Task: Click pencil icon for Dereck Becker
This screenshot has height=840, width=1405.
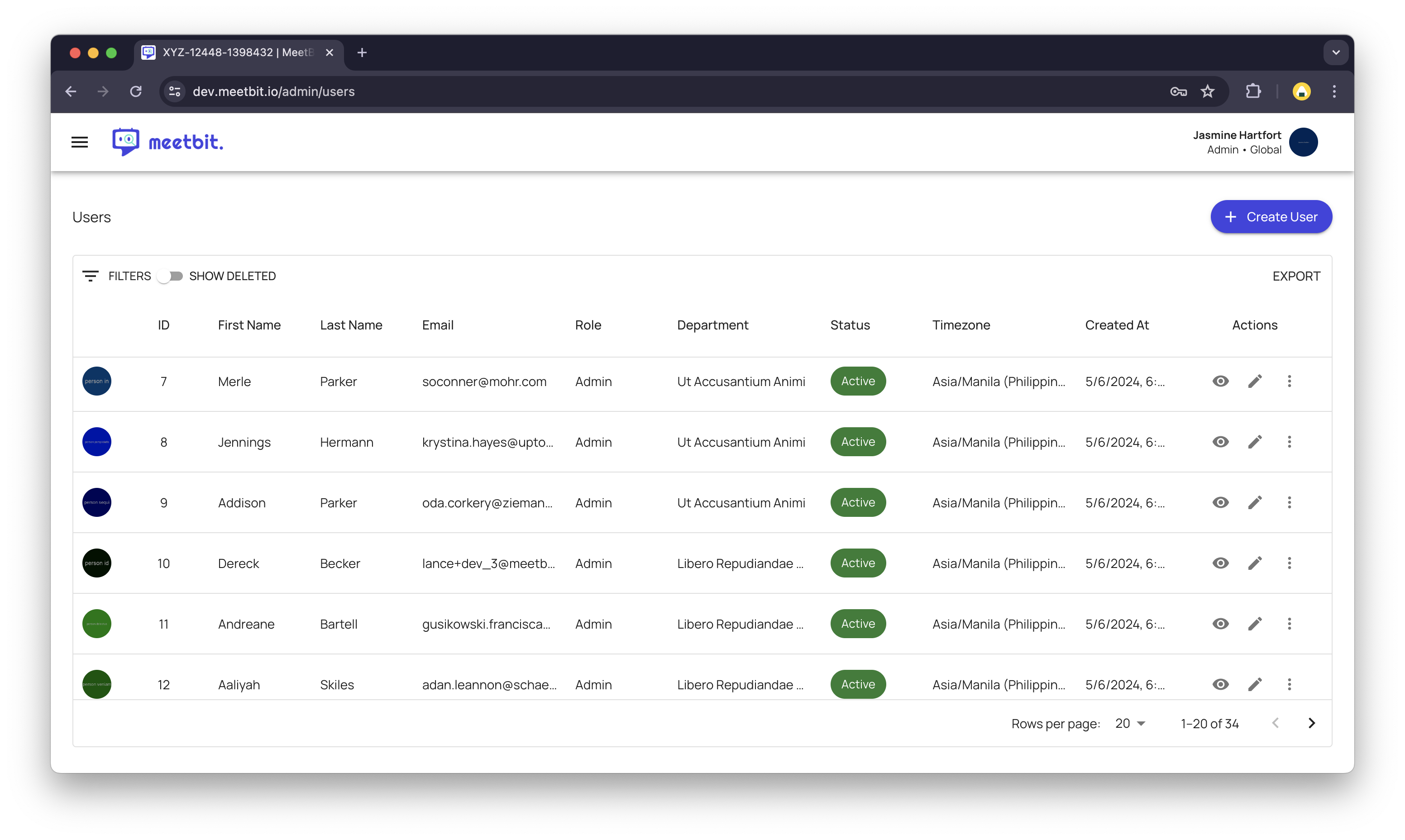Action: coord(1254,563)
